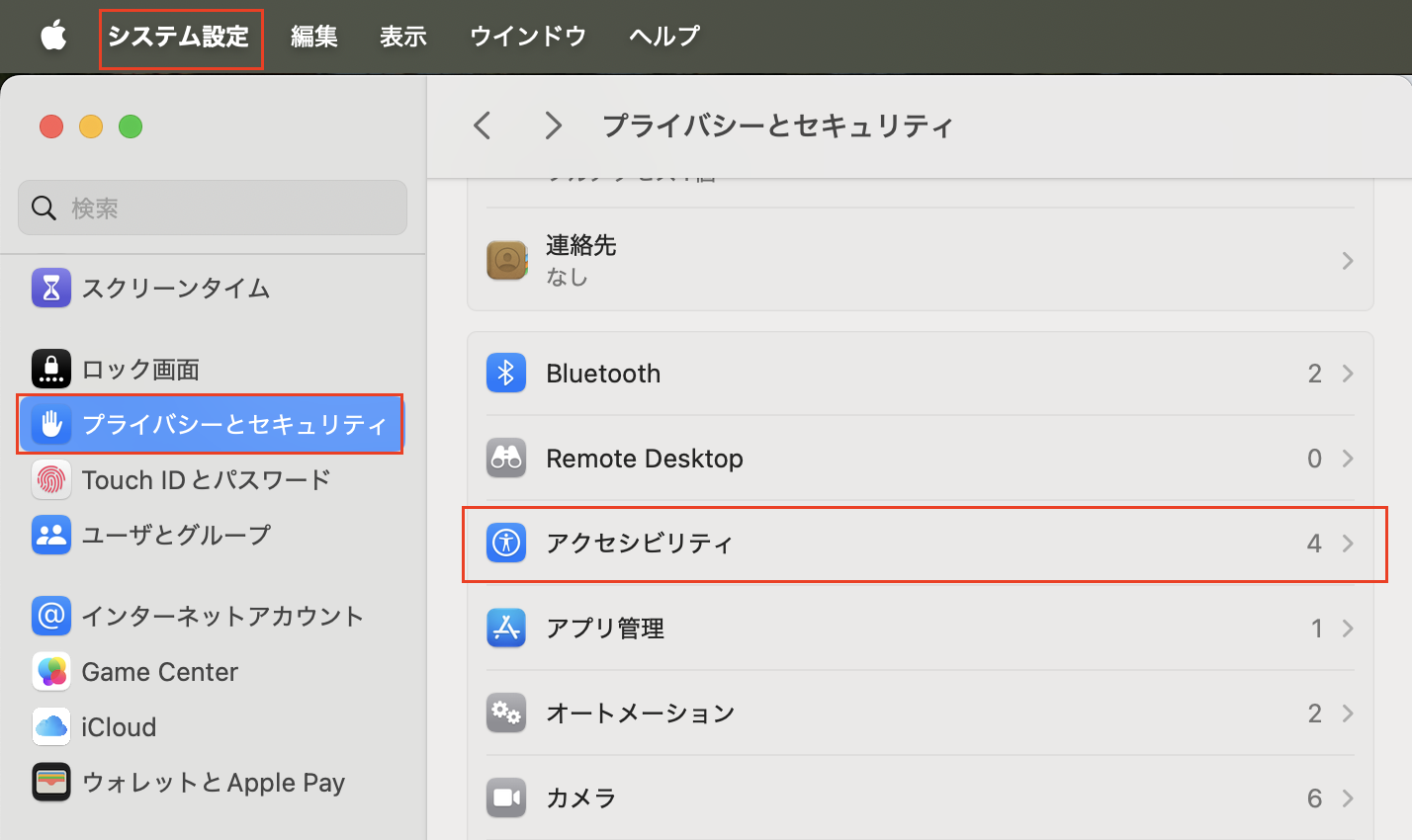Click the ユーザとグループ people icon
Screen dimensions: 1412x840
click(51, 535)
